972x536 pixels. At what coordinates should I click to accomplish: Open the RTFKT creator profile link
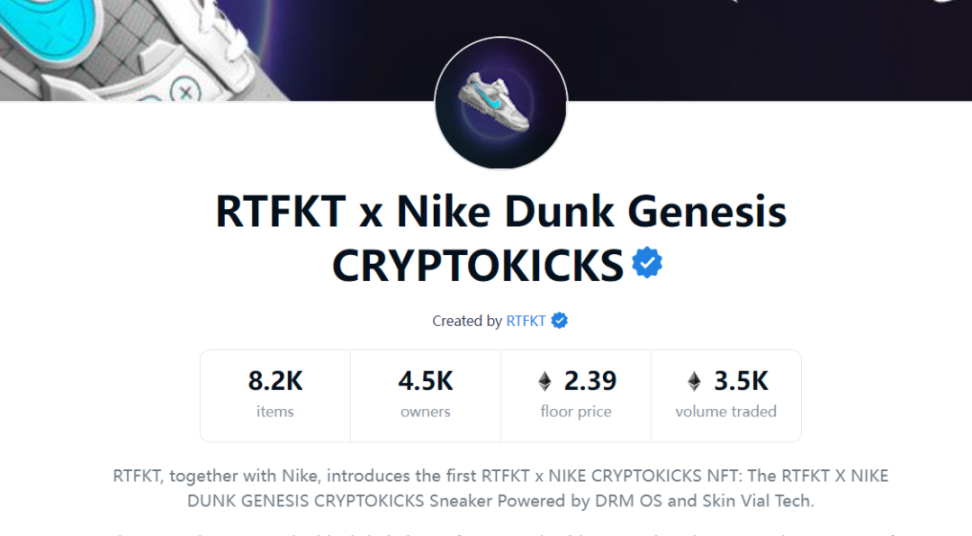click(526, 321)
